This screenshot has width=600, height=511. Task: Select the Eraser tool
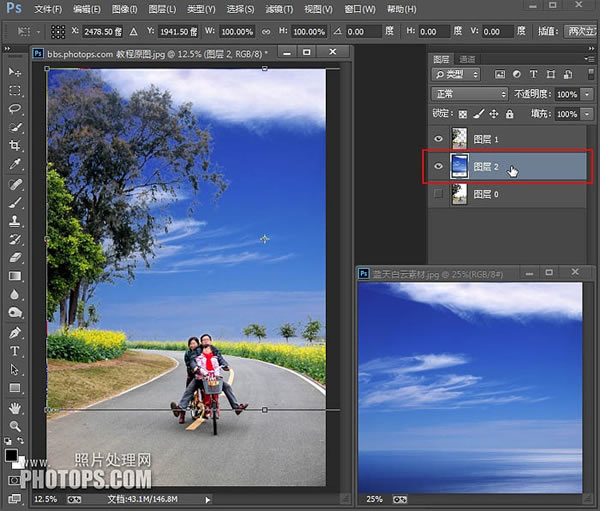(x=15, y=257)
